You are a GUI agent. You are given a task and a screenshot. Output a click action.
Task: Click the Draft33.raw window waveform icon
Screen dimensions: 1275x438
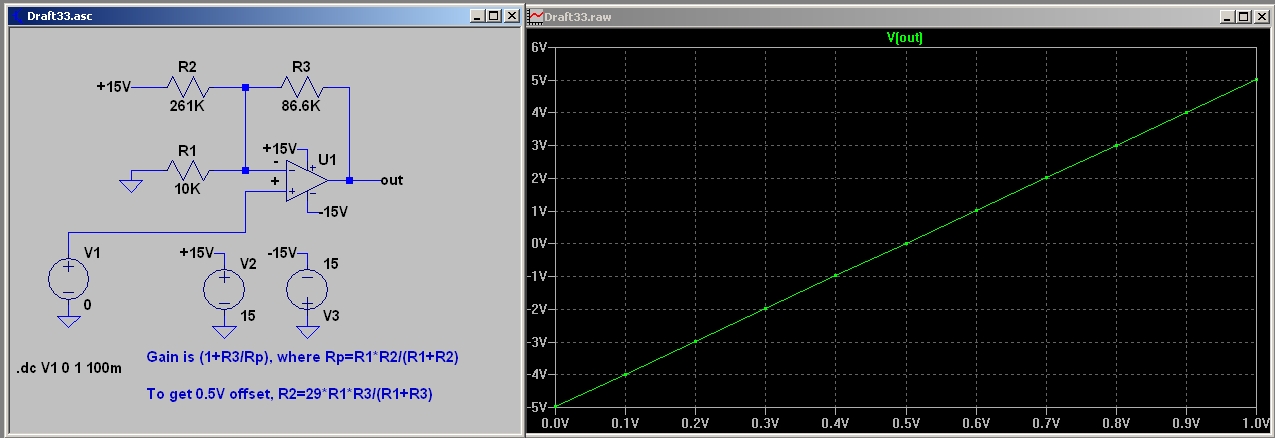pos(536,17)
